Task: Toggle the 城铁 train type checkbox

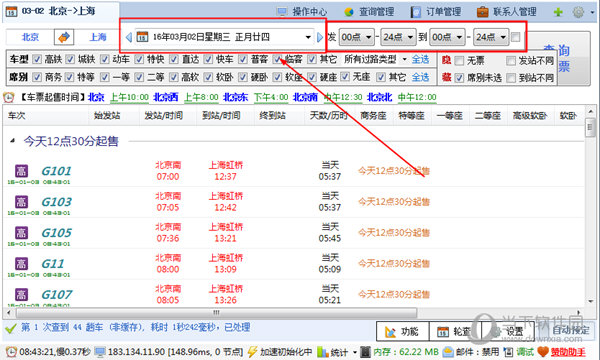Action: point(70,59)
